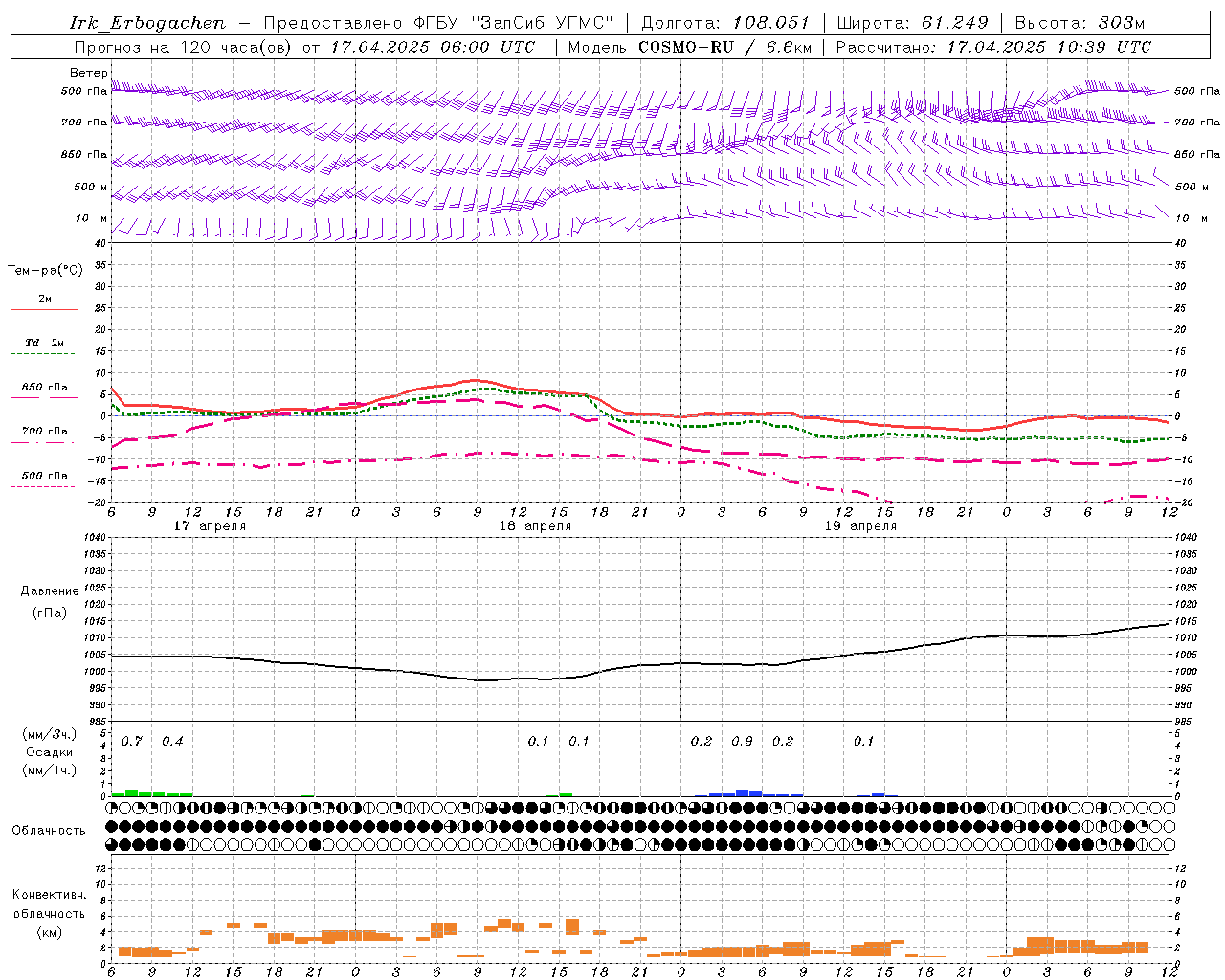Select the Тем-ра(°C) temperature panel label

point(45,271)
